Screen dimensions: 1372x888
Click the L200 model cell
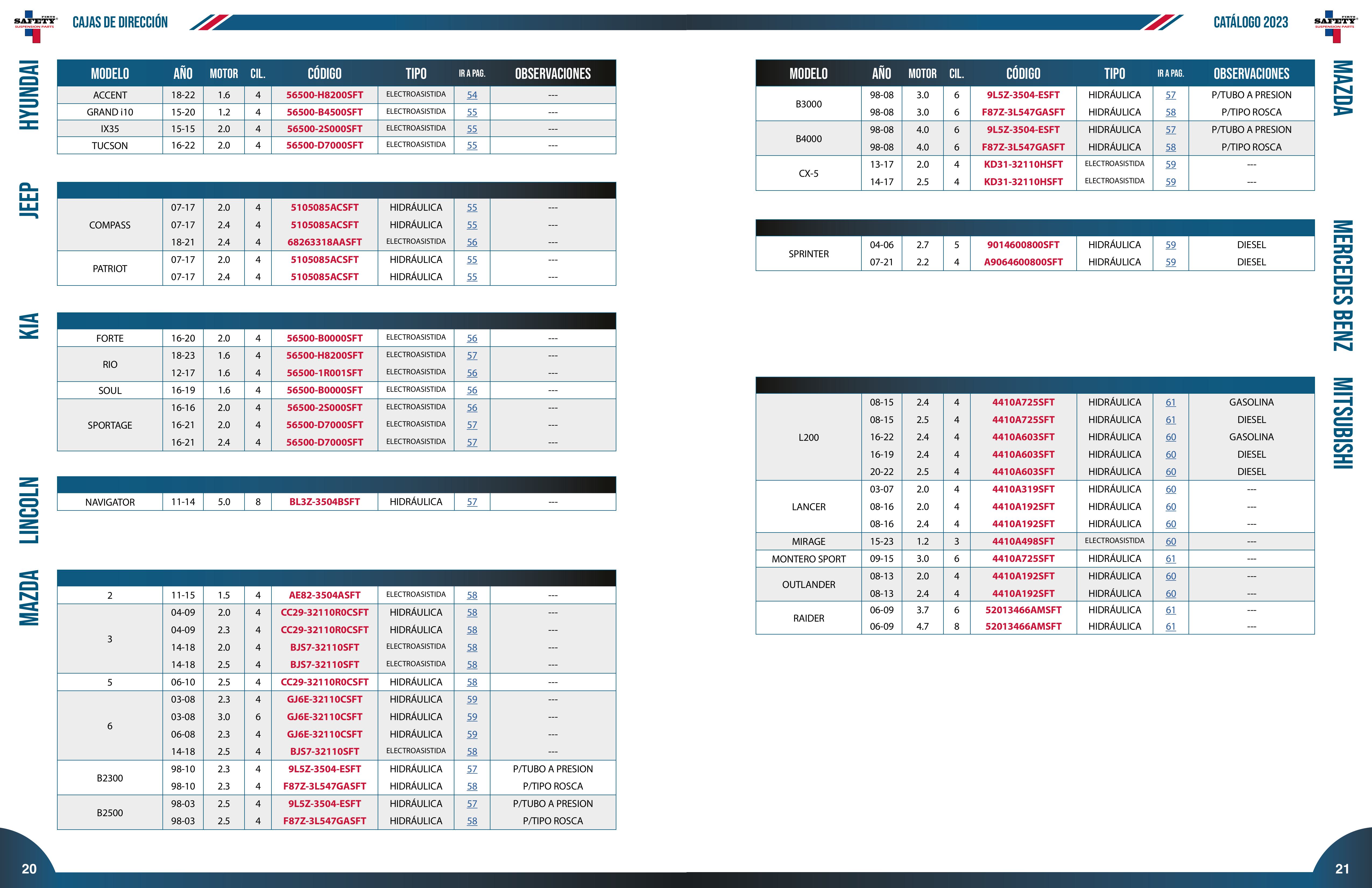[809, 437]
